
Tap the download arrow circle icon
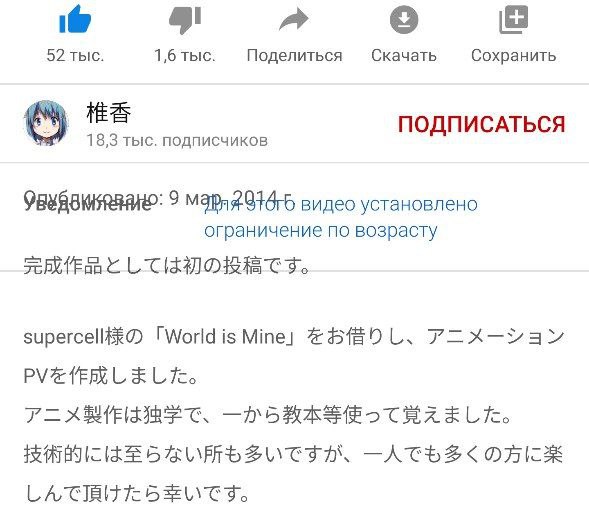[404, 20]
